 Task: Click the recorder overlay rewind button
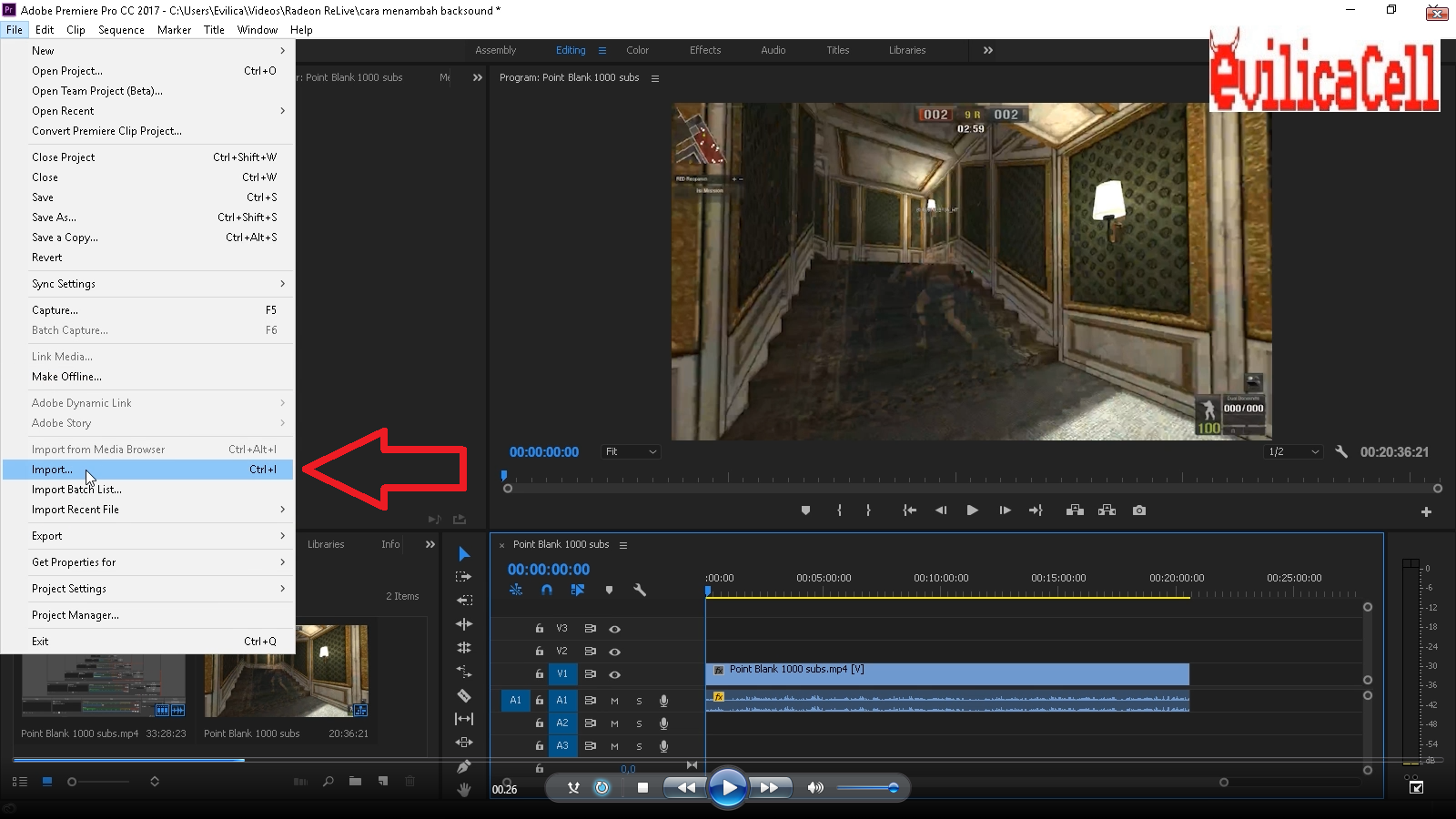pyautogui.click(x=686, y=787)
